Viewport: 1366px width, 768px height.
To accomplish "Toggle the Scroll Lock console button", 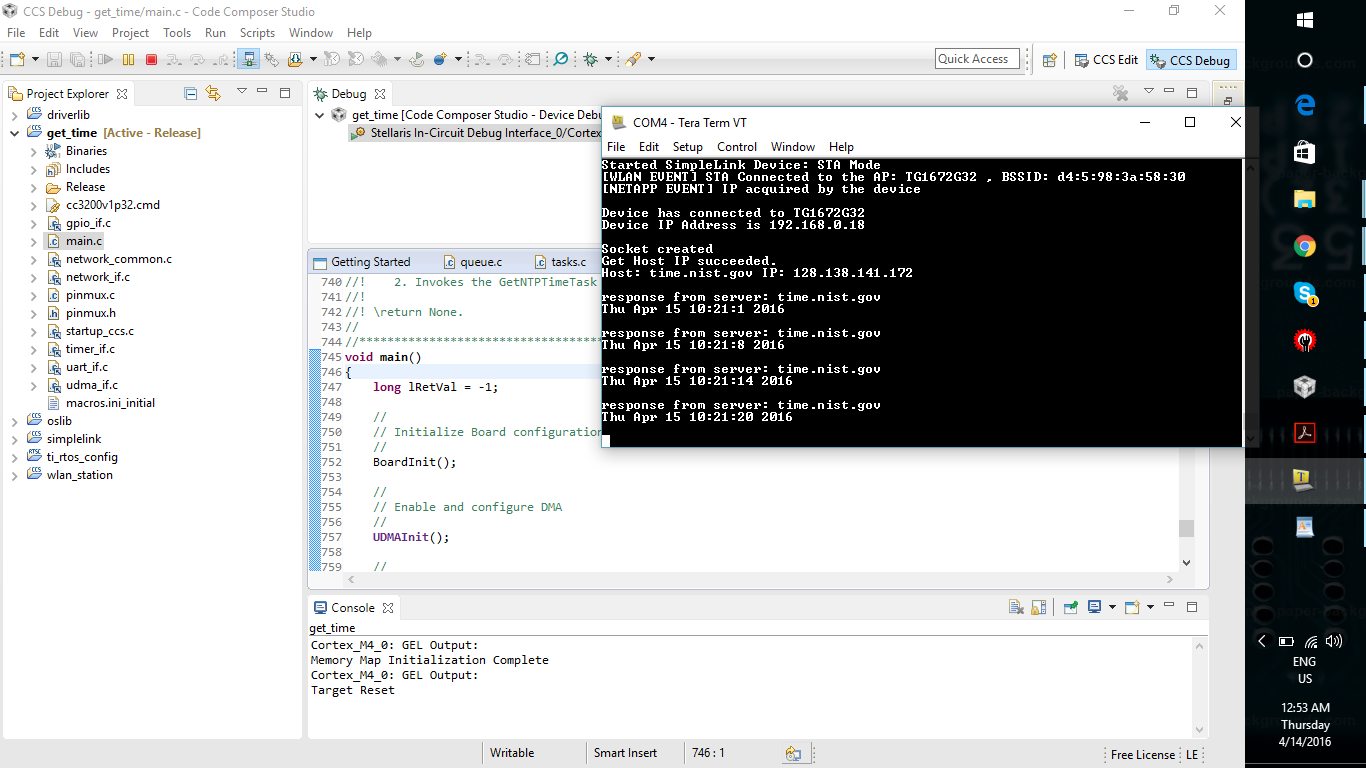I will [1038, 607].
